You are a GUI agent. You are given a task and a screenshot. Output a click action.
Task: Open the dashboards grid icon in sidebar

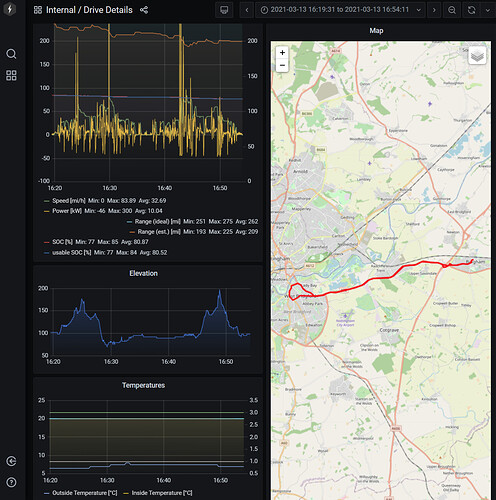point(11,75)
